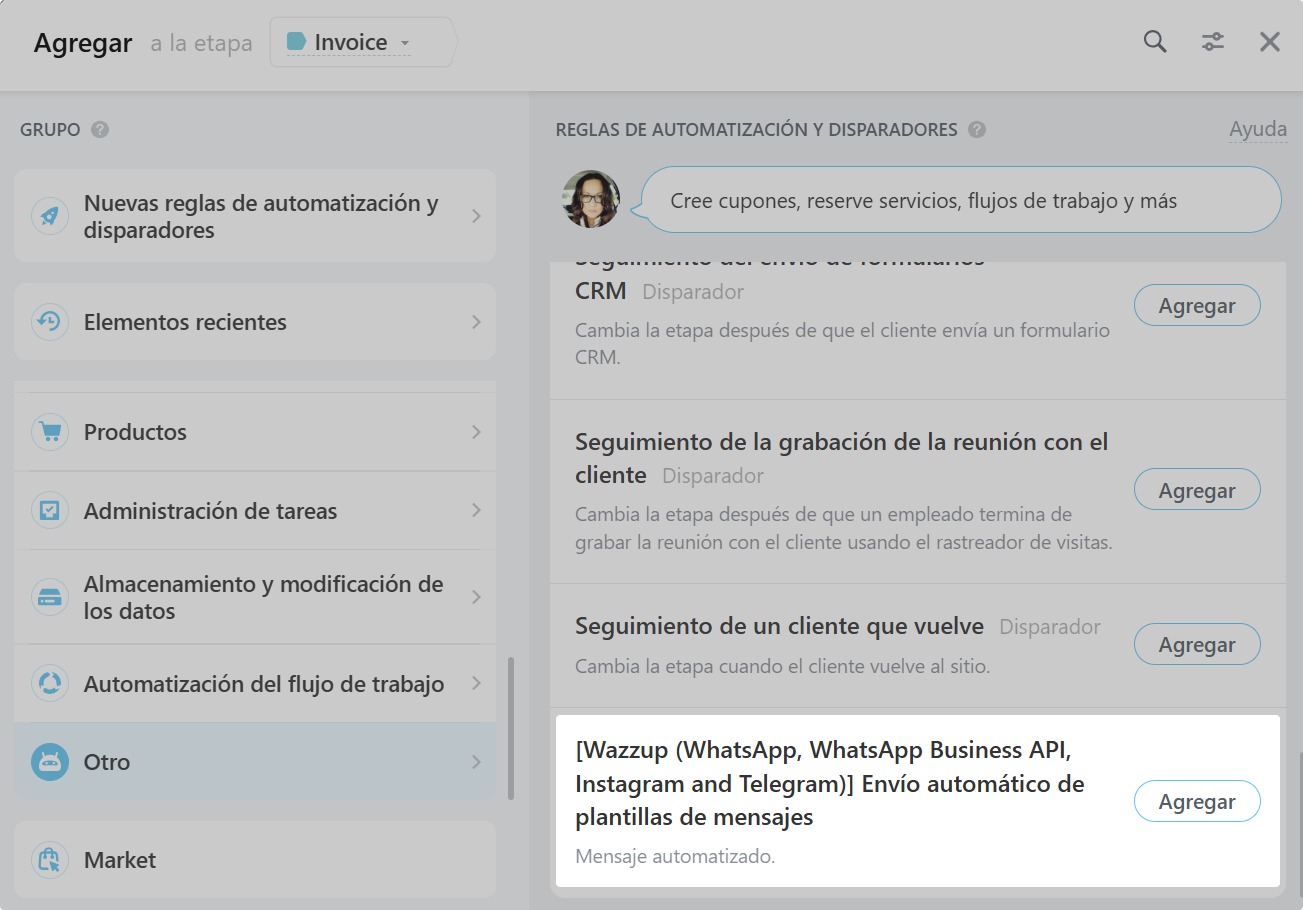Click the robot icon next to Otro
1303x910 pixels.
[50, 761]
